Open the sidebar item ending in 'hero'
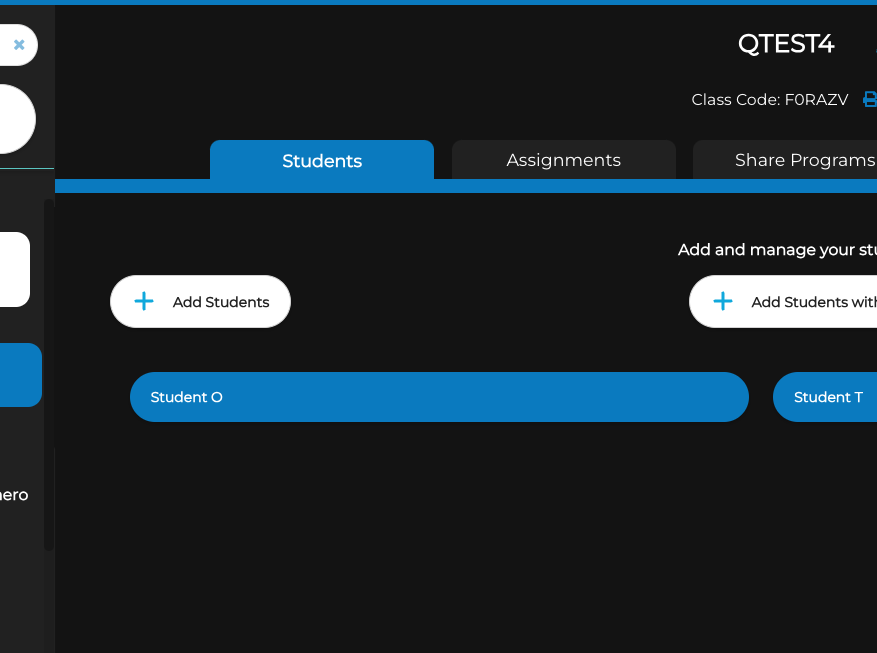This screenshot has width=877, height=653. click(x=14, y=495)
